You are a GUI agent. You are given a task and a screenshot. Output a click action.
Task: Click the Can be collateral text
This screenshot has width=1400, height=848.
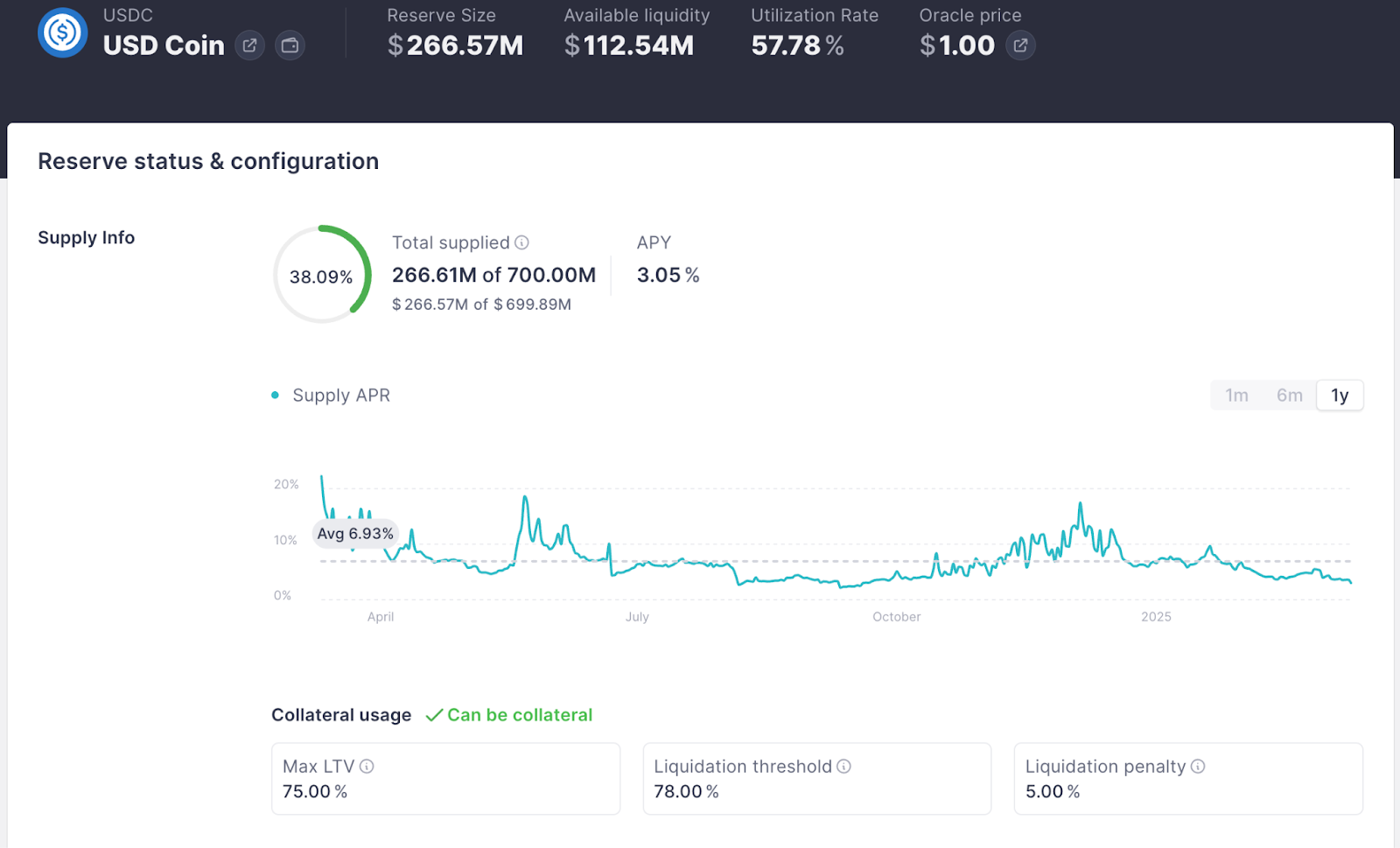tap(520, 716)
